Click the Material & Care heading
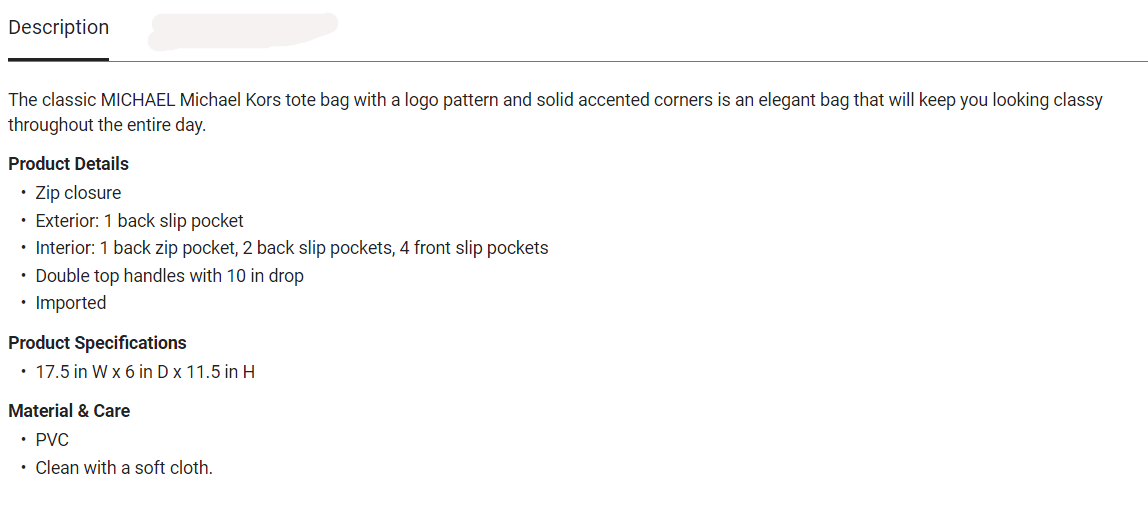Viewport: 1148px width, 515px height. (x=69, y=411)
